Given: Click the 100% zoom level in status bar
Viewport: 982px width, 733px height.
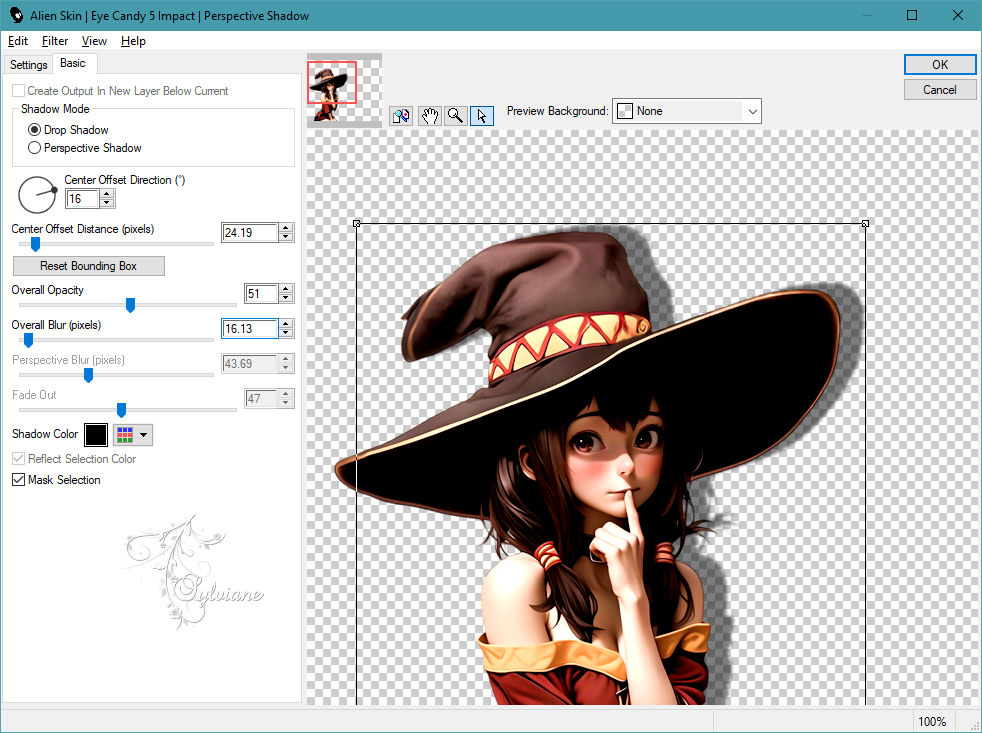Looking at the screenshot, I should coord(931,722).
